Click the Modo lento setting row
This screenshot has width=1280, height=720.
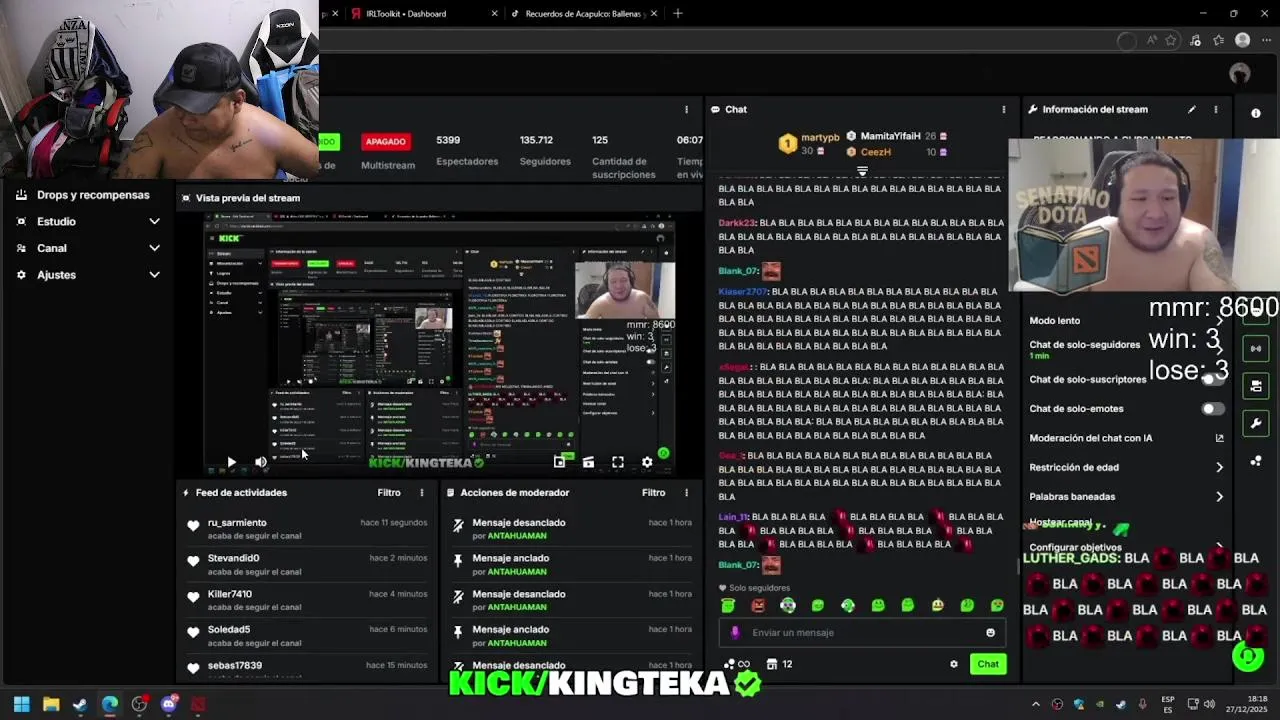pyautogui.click(x=1127, y=320)
